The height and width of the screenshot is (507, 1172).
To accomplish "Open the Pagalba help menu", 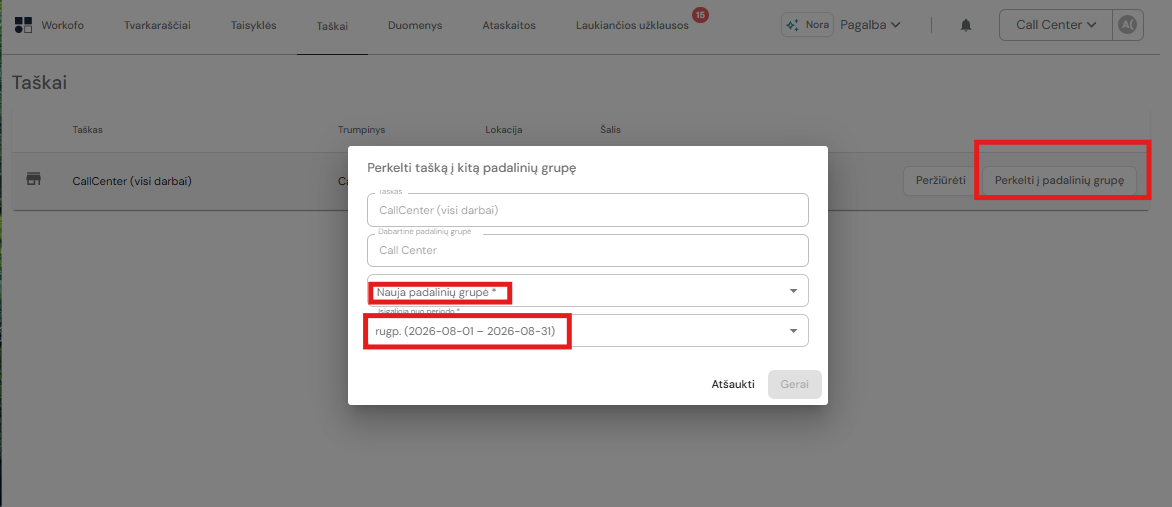I will (x=870, y=25).
